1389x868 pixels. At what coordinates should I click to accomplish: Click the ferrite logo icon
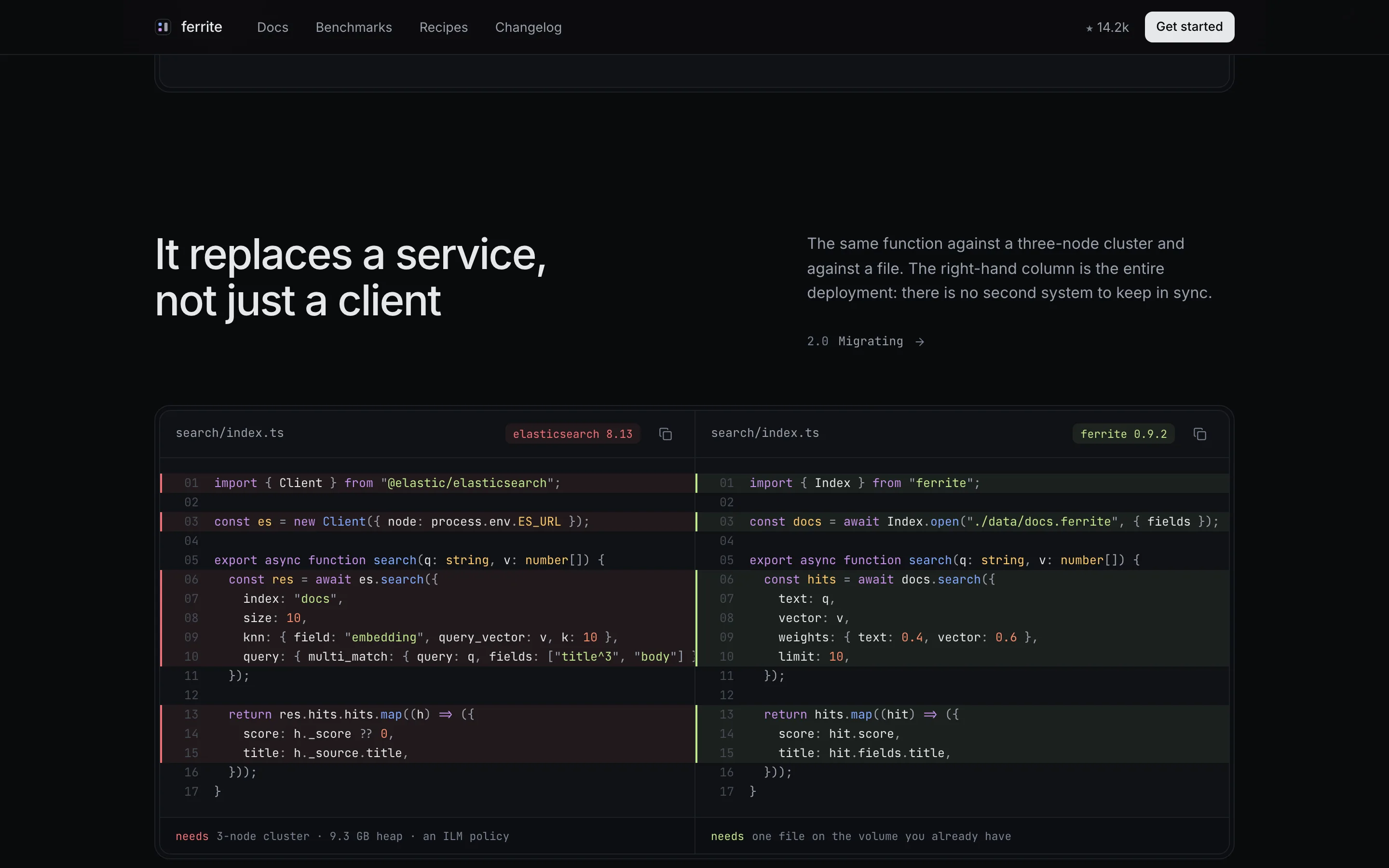pos(163,27)
